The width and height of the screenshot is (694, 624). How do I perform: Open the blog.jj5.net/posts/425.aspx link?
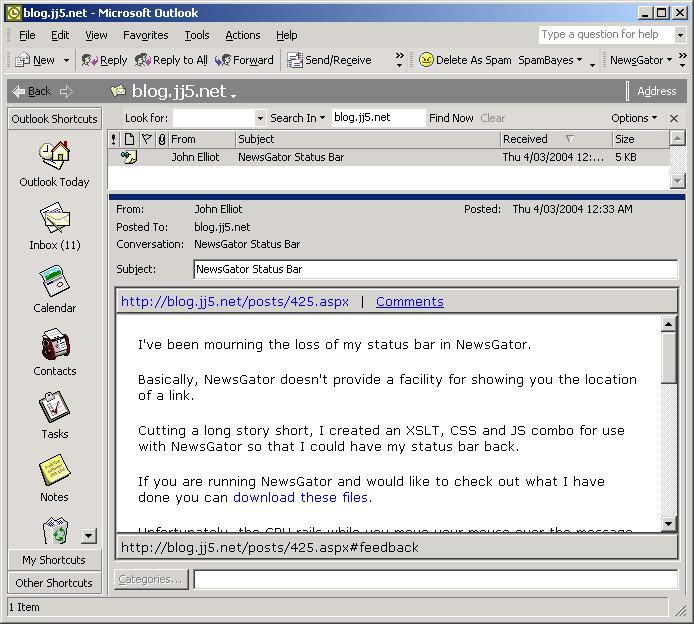pyautogui.click(x=235, y=301)
